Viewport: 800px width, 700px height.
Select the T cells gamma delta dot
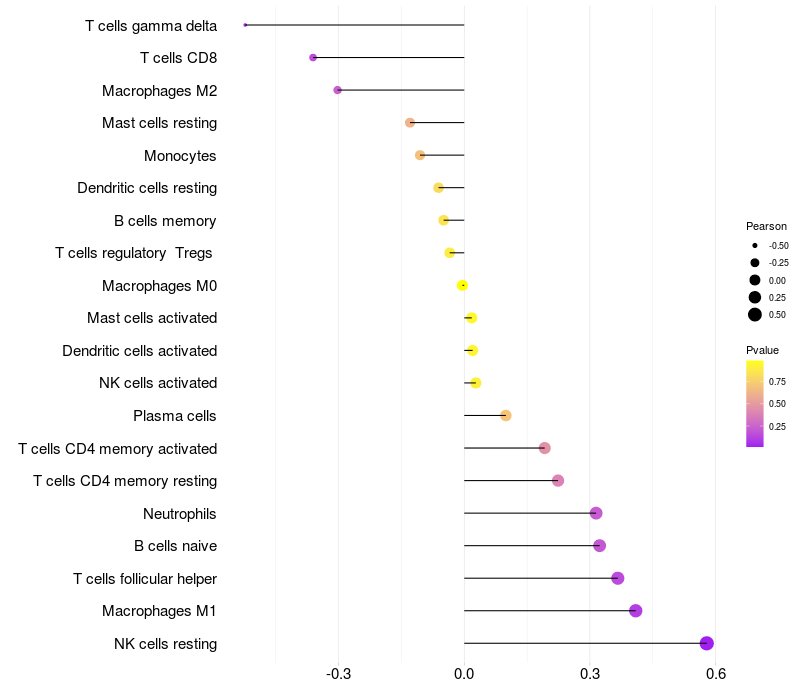245,25
